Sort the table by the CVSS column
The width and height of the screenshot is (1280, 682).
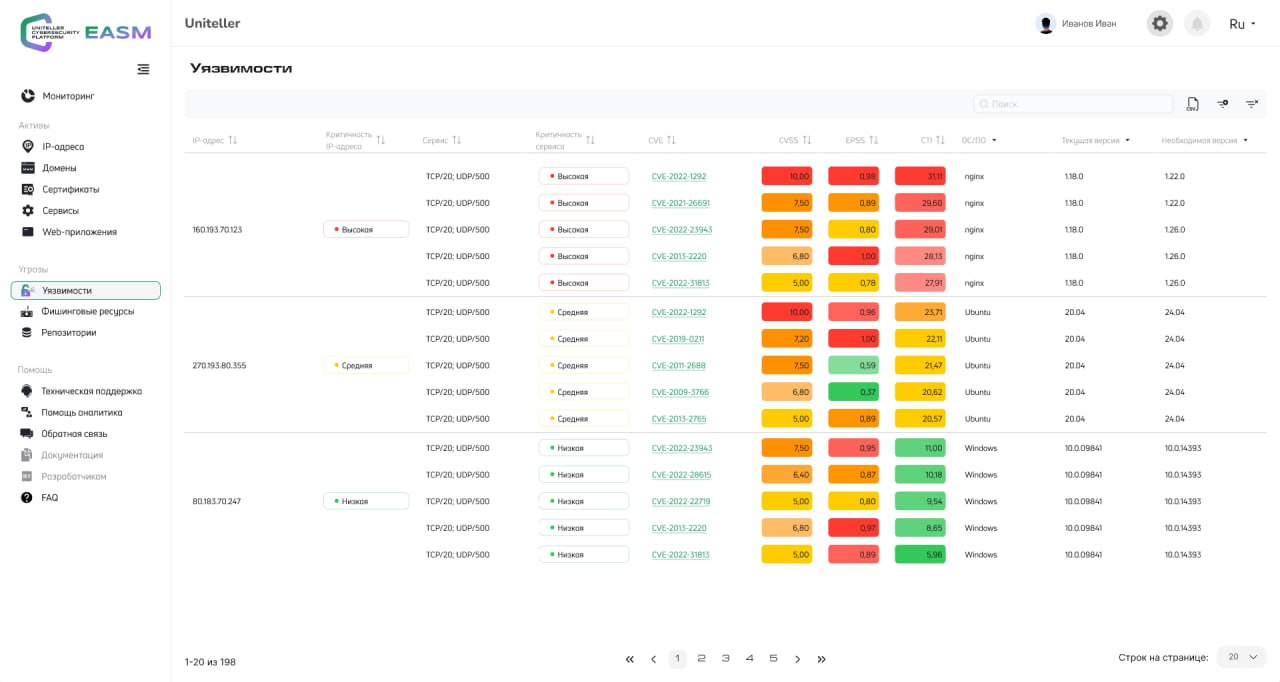(806, 140)
